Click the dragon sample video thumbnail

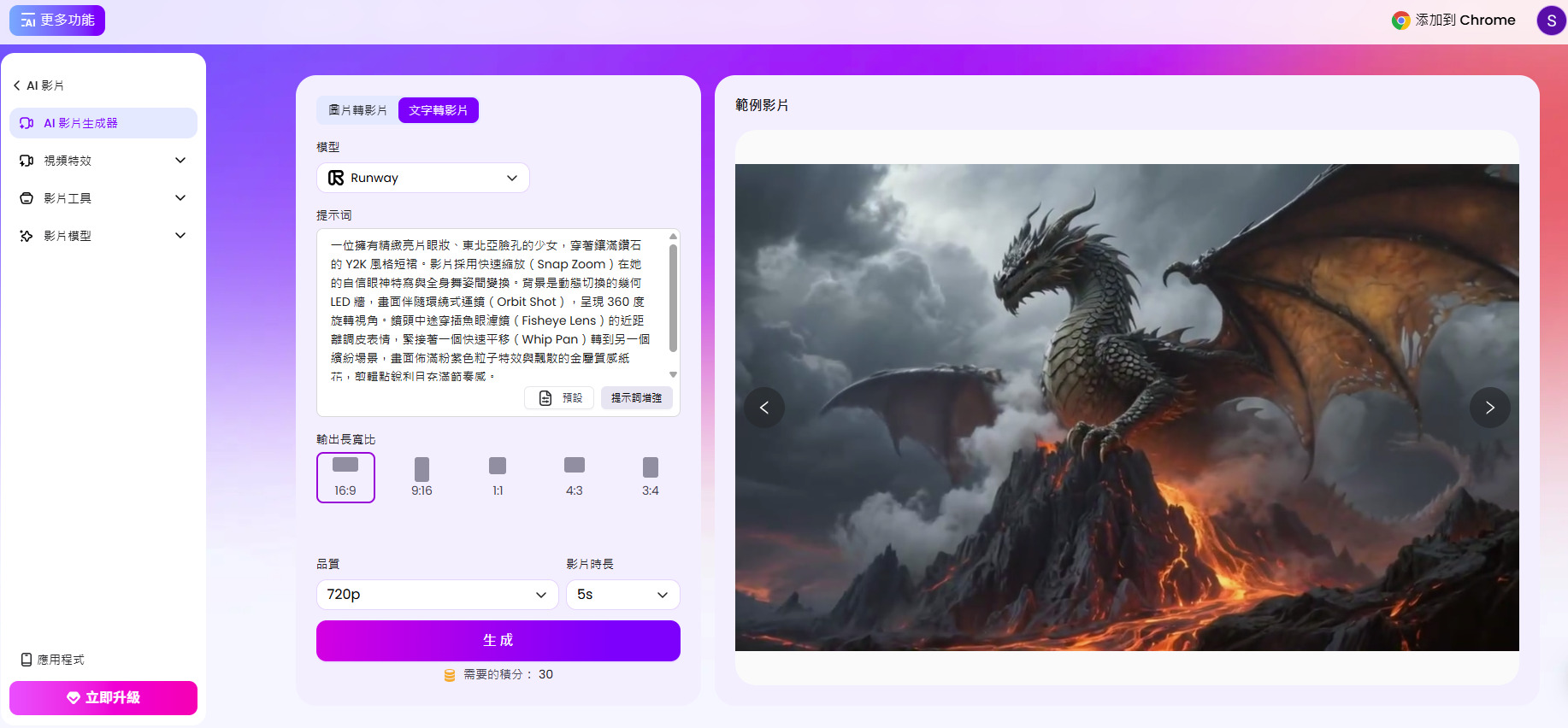(x=1127, y=408)
